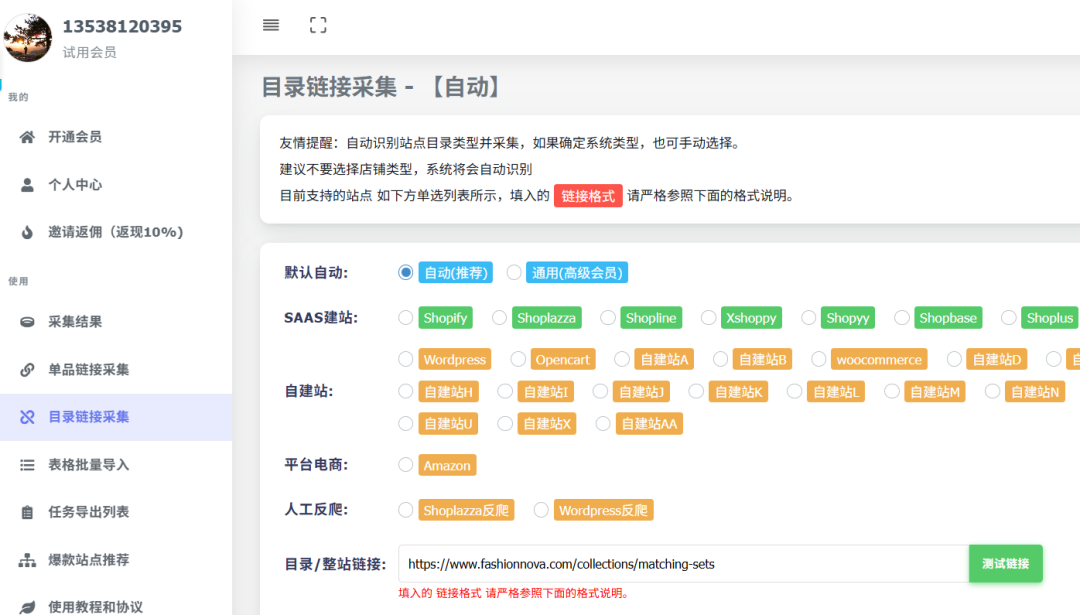Toggle fullscreen with the brackets icon

[318, 24]
